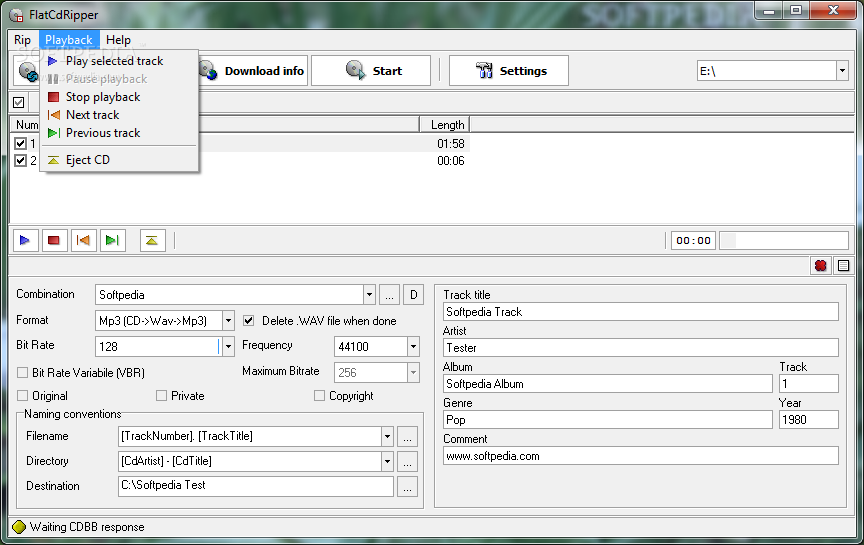The width and height of the screenshot is (864, 545).
Task: Open the Settings dialog
Action: coord(509,71)
